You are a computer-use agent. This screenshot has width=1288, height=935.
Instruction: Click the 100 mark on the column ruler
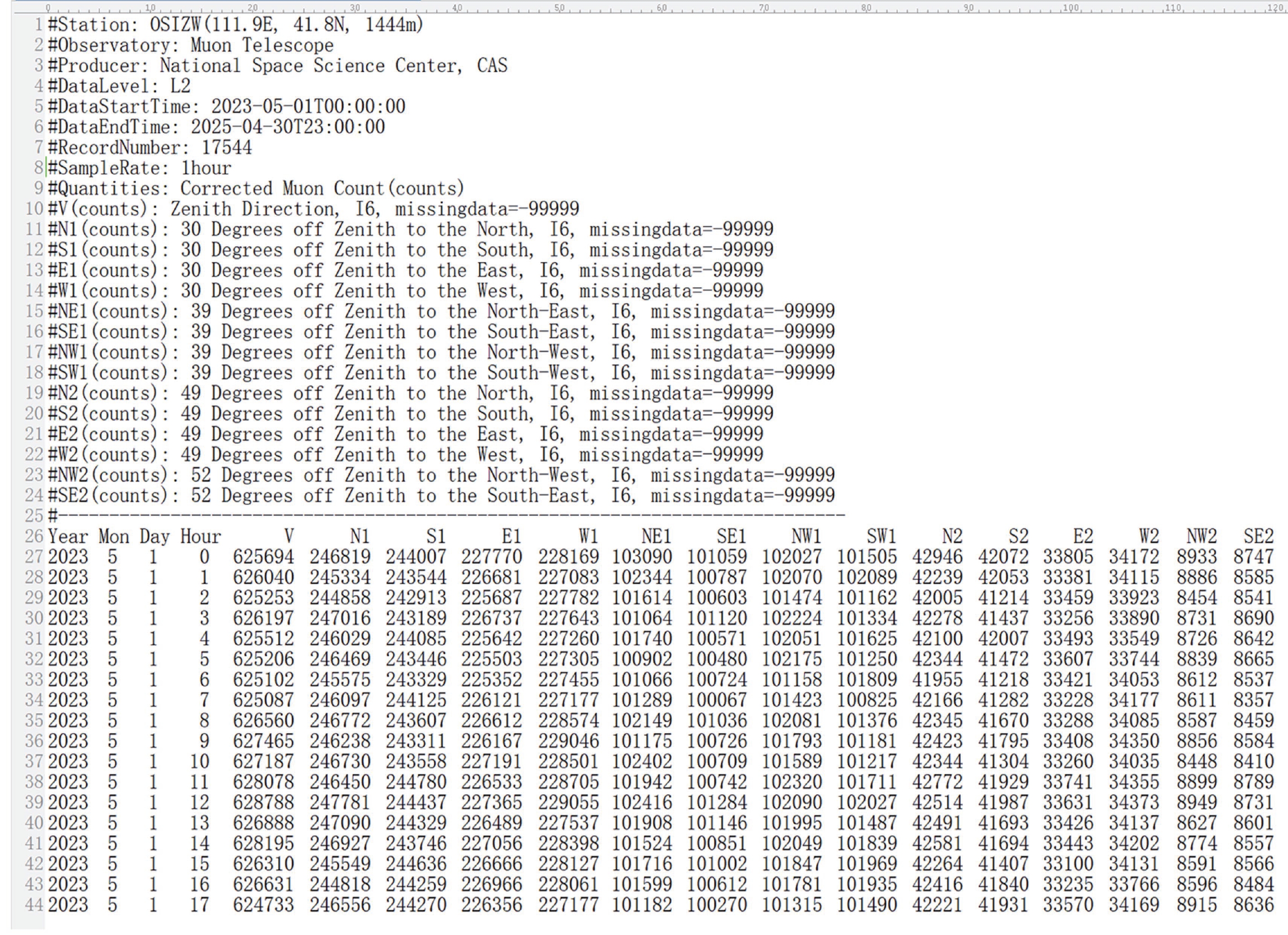click(x=1070, y=8)
